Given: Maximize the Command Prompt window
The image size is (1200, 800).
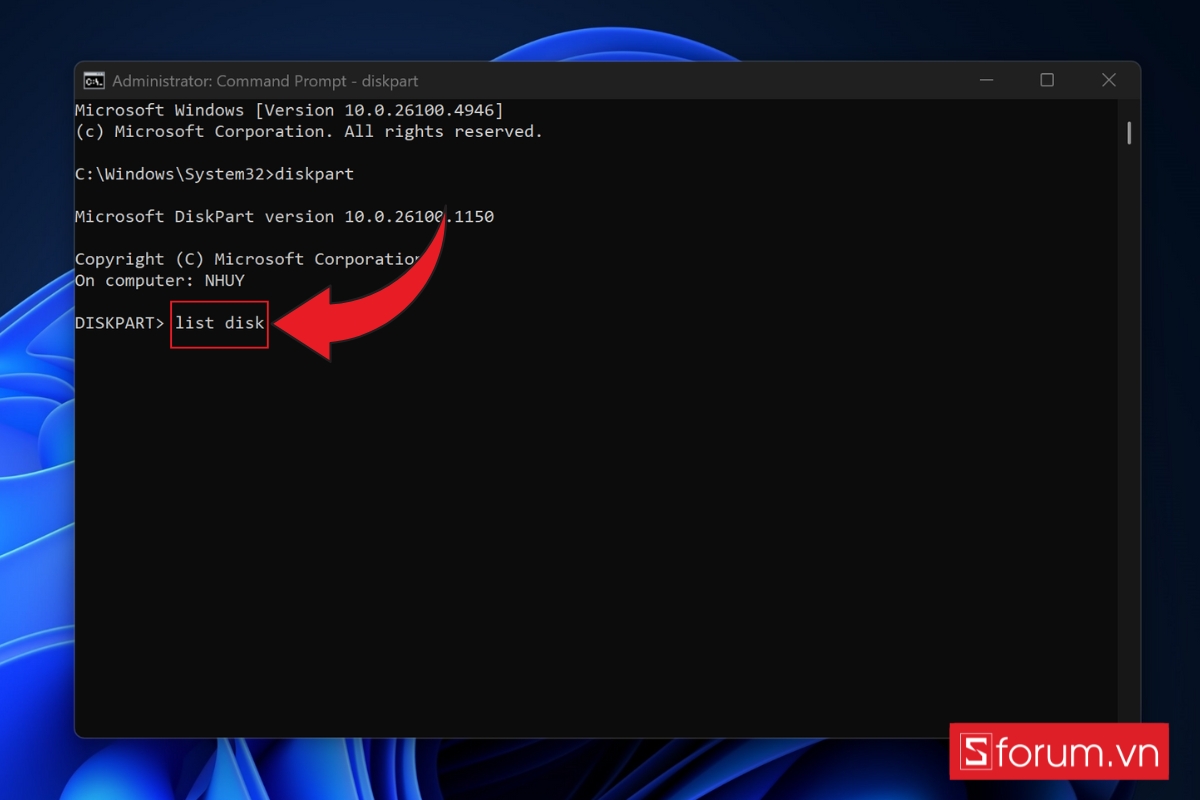Looking at the screenshot, I should coord(1047,80).
